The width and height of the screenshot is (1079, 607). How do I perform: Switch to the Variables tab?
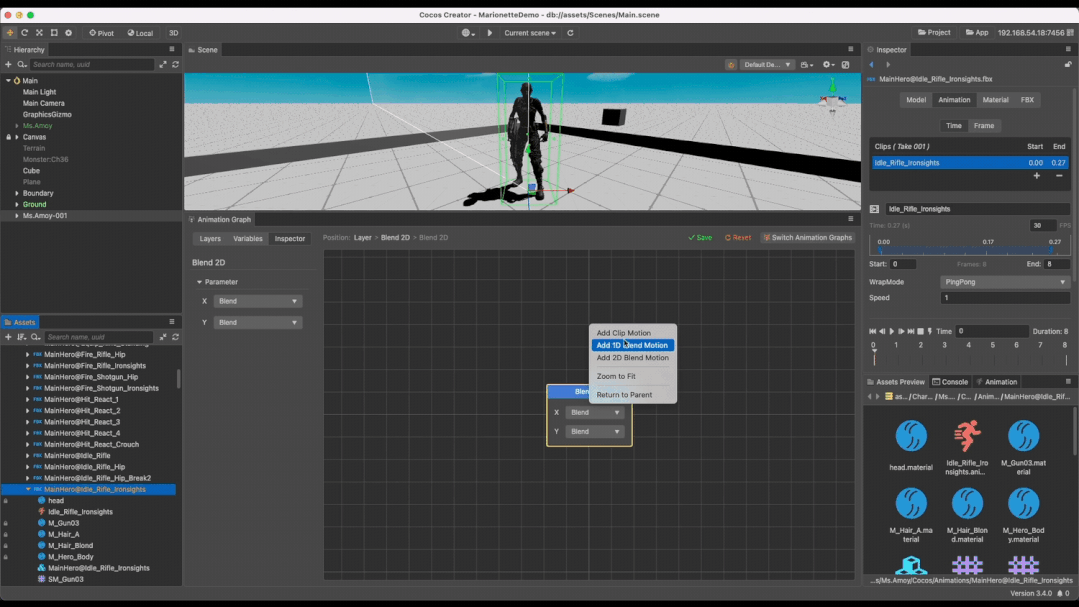[x=248, y=238]
